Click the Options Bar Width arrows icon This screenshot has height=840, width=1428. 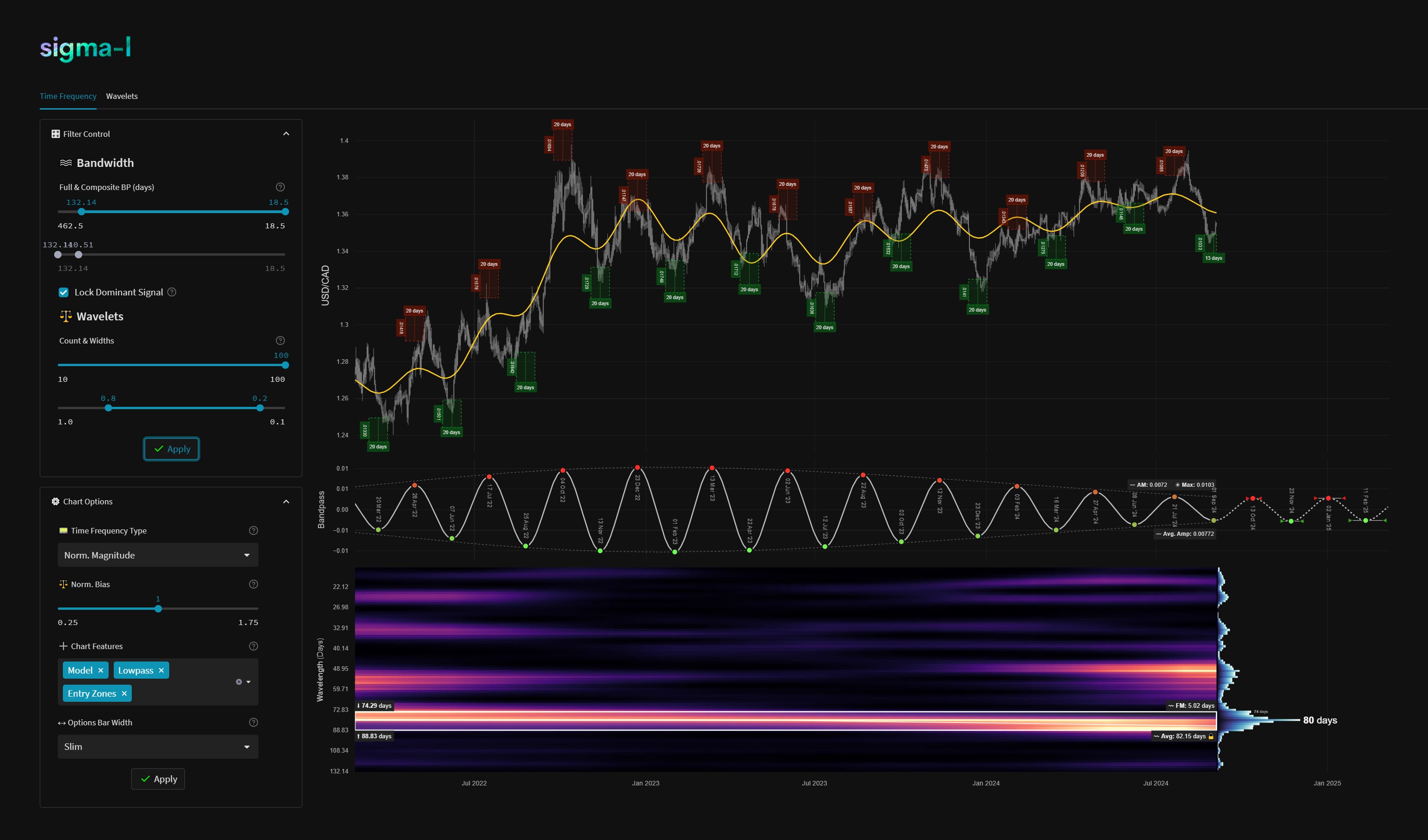[x=62, y=723]
